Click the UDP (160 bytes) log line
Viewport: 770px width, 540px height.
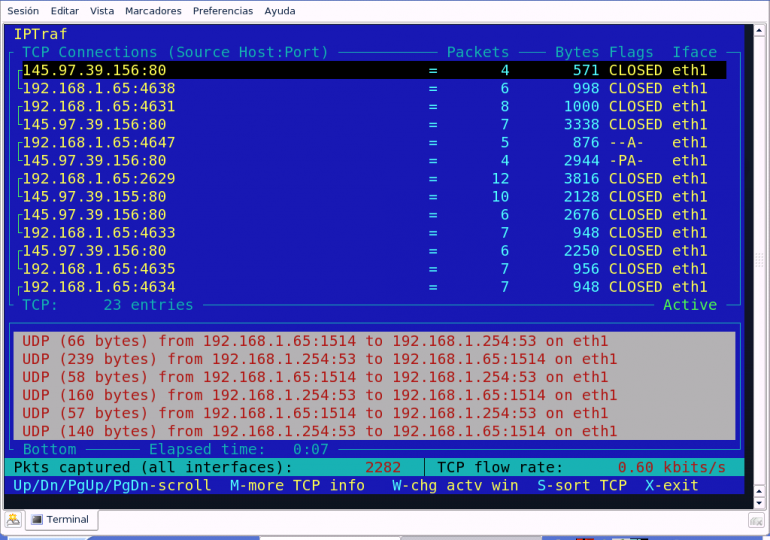320,395
